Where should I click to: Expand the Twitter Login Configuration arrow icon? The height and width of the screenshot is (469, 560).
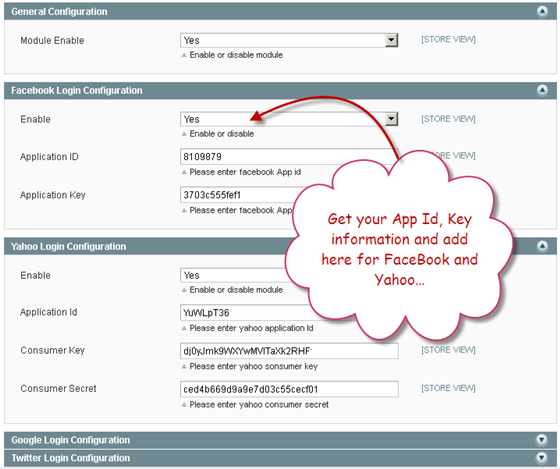[542, 458]
